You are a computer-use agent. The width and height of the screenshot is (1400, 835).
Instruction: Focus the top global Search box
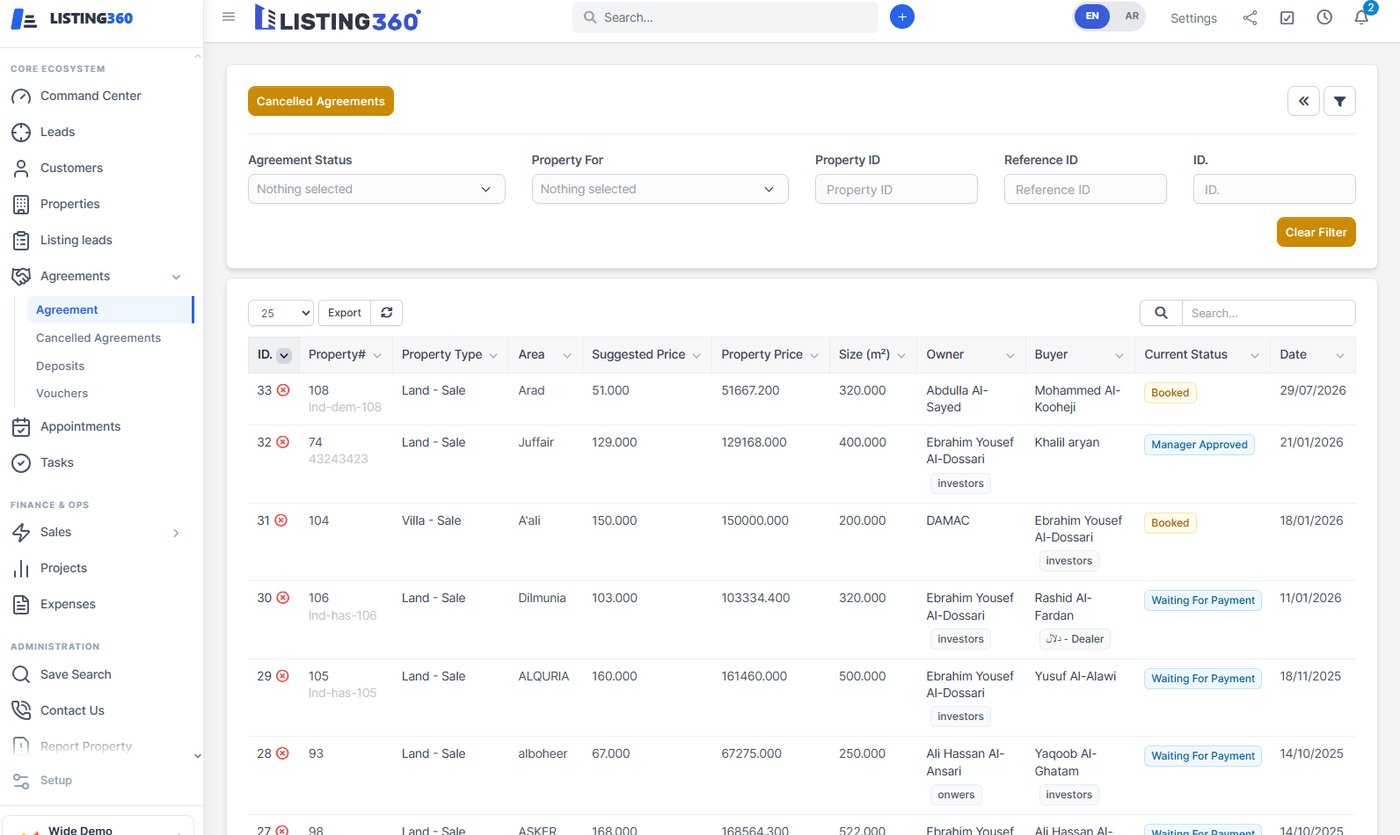tap(725, 17)
